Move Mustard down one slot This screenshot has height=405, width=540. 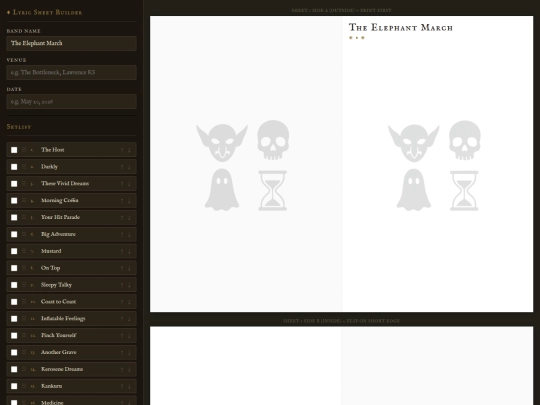tap(129, 251)
